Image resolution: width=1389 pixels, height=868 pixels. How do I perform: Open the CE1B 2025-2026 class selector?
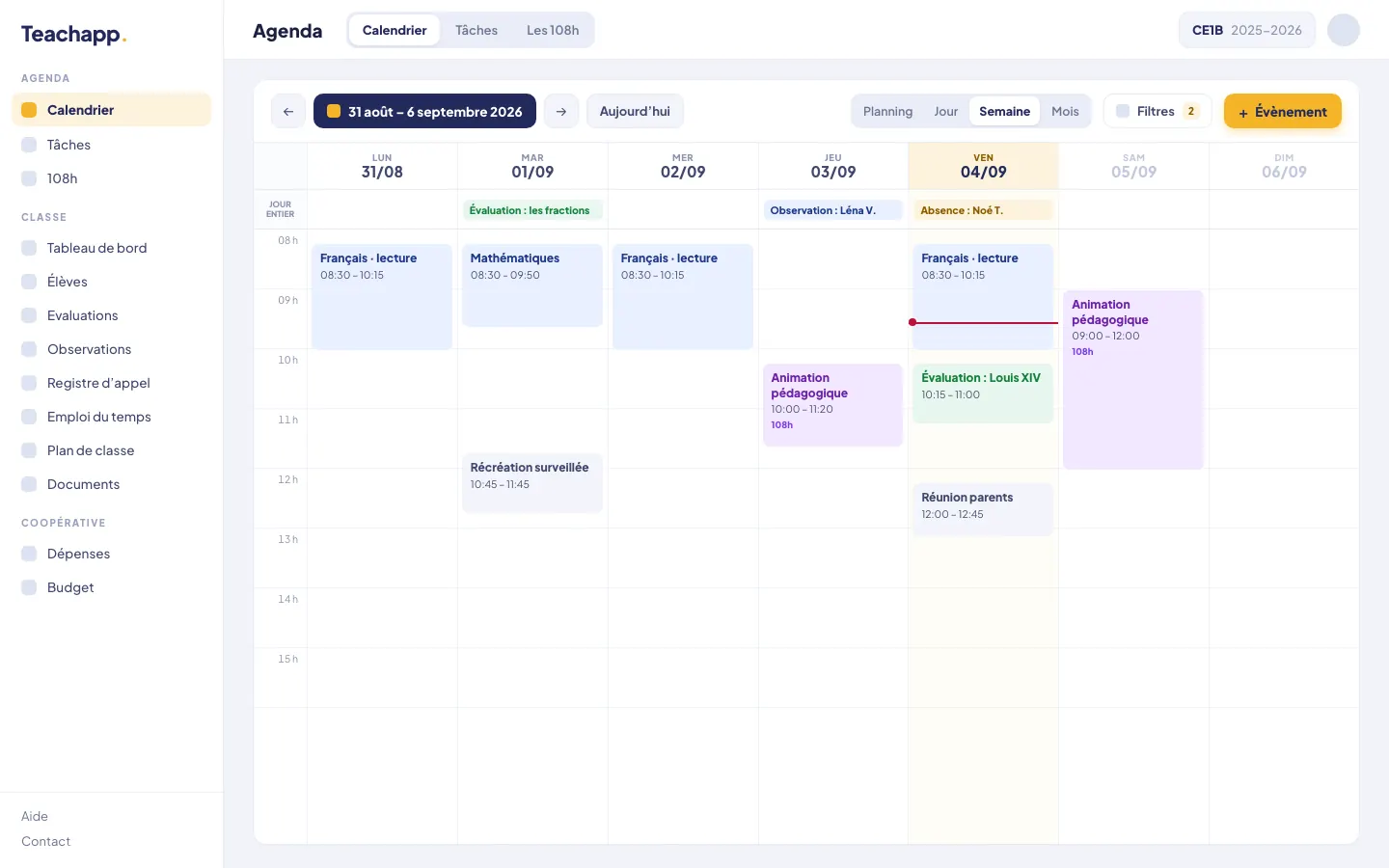click(x=1247, y=30)
